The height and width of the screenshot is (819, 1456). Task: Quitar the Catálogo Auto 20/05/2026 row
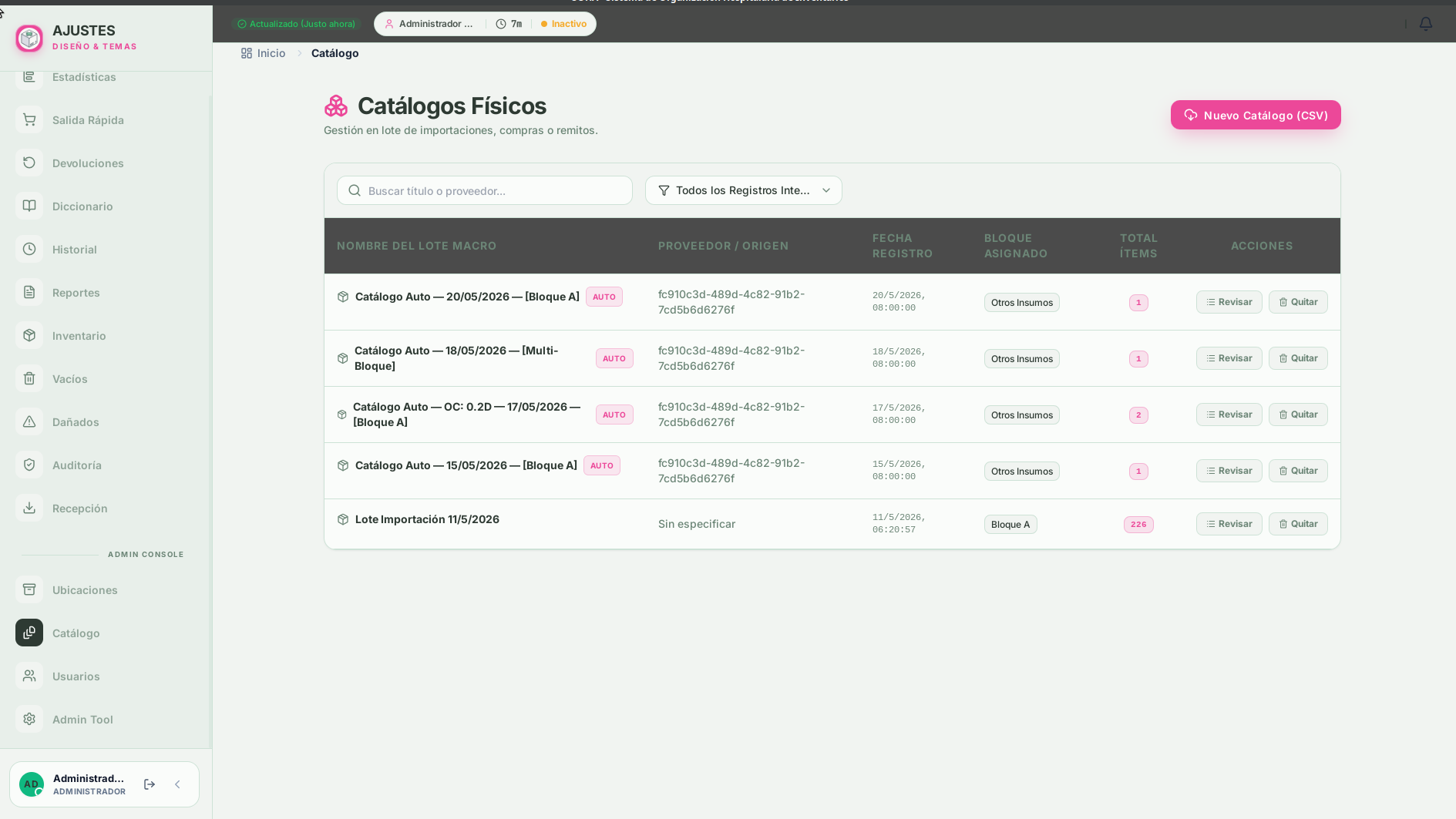[1298, 302]
